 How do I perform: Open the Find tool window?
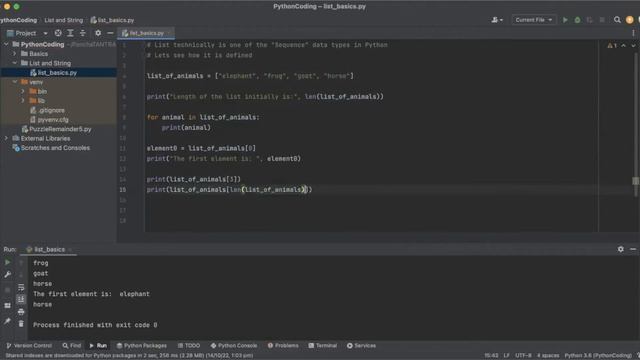72,345
